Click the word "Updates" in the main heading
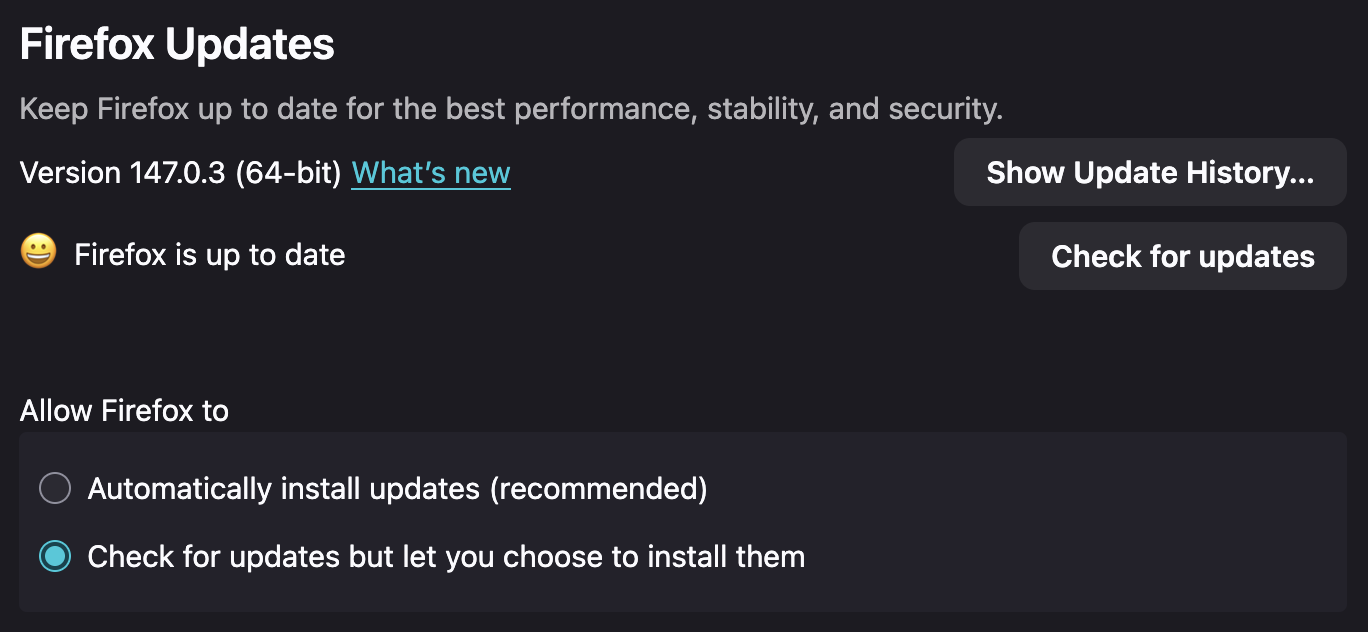This screenshot has height=632, width=1368. point(250,45)
